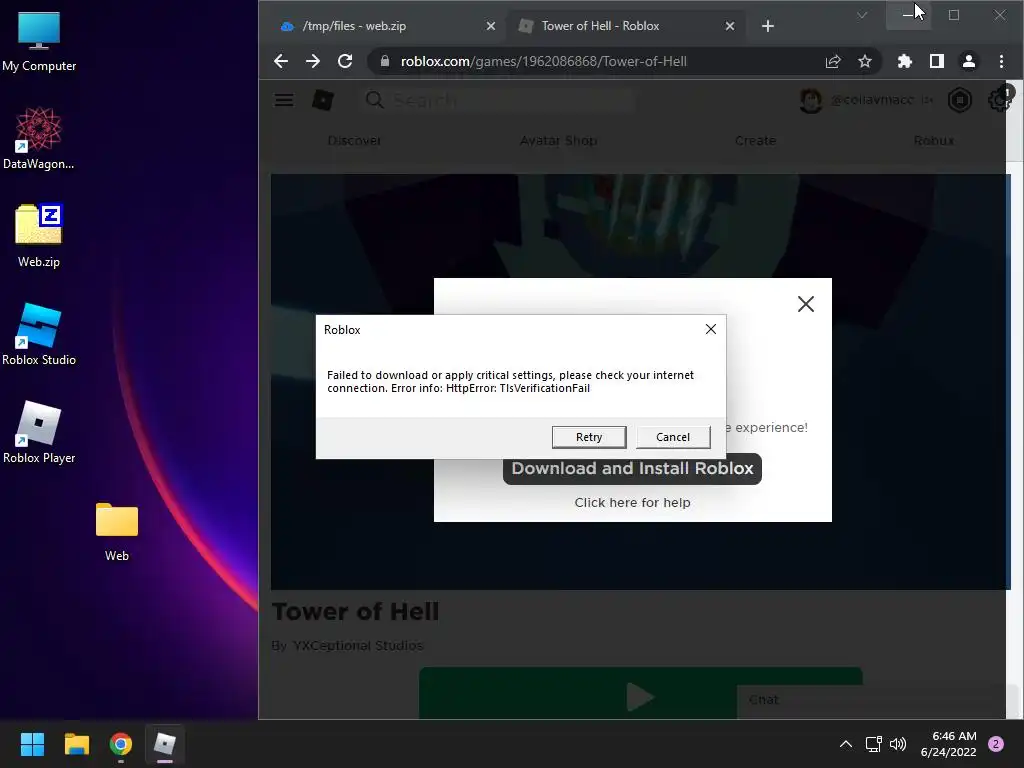Select the Web folder on desktop
The width and height of the screenshot is (1024, 768).
[117, 530]
